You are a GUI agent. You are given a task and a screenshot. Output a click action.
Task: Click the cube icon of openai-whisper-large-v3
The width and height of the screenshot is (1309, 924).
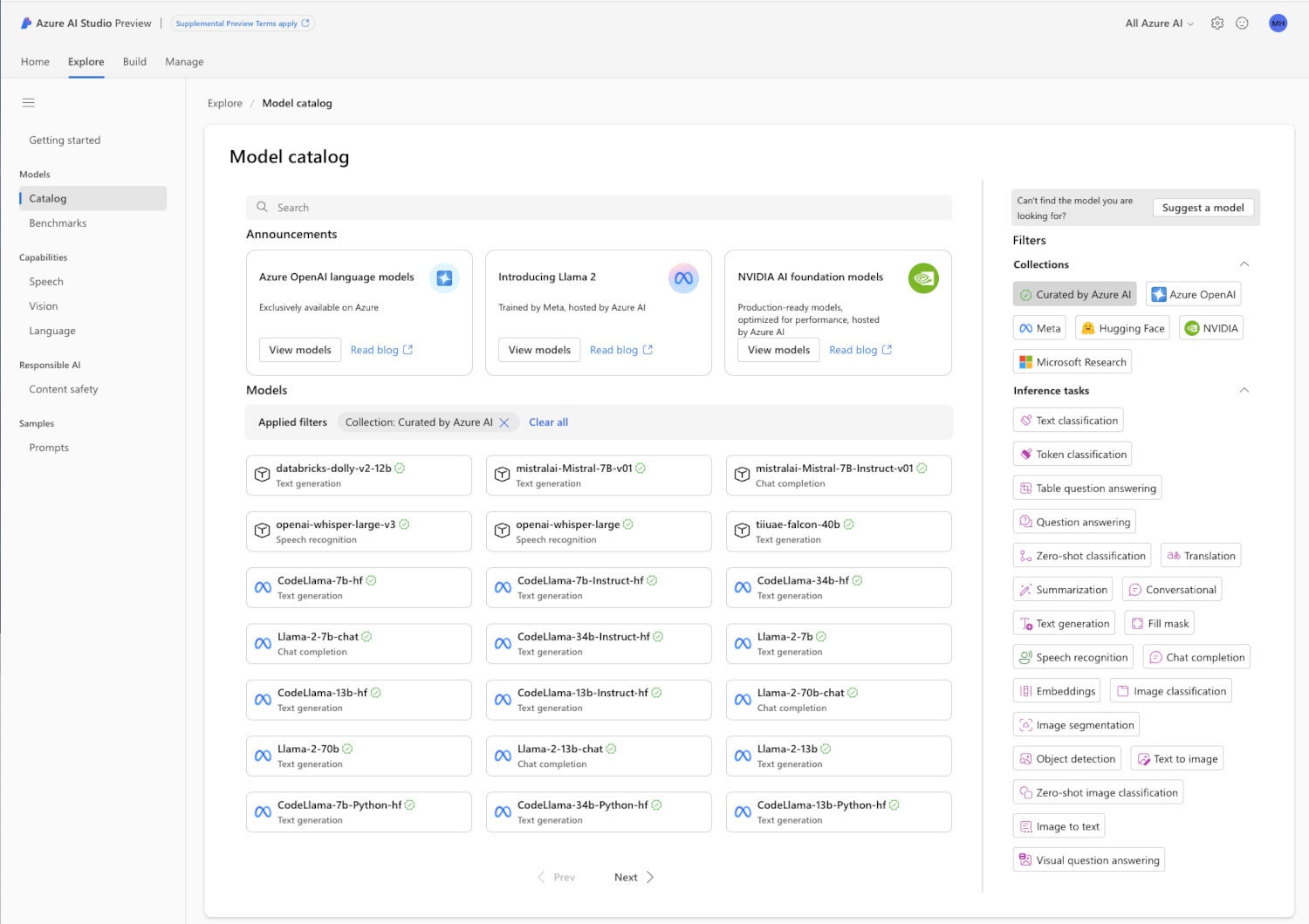point(262,530)
